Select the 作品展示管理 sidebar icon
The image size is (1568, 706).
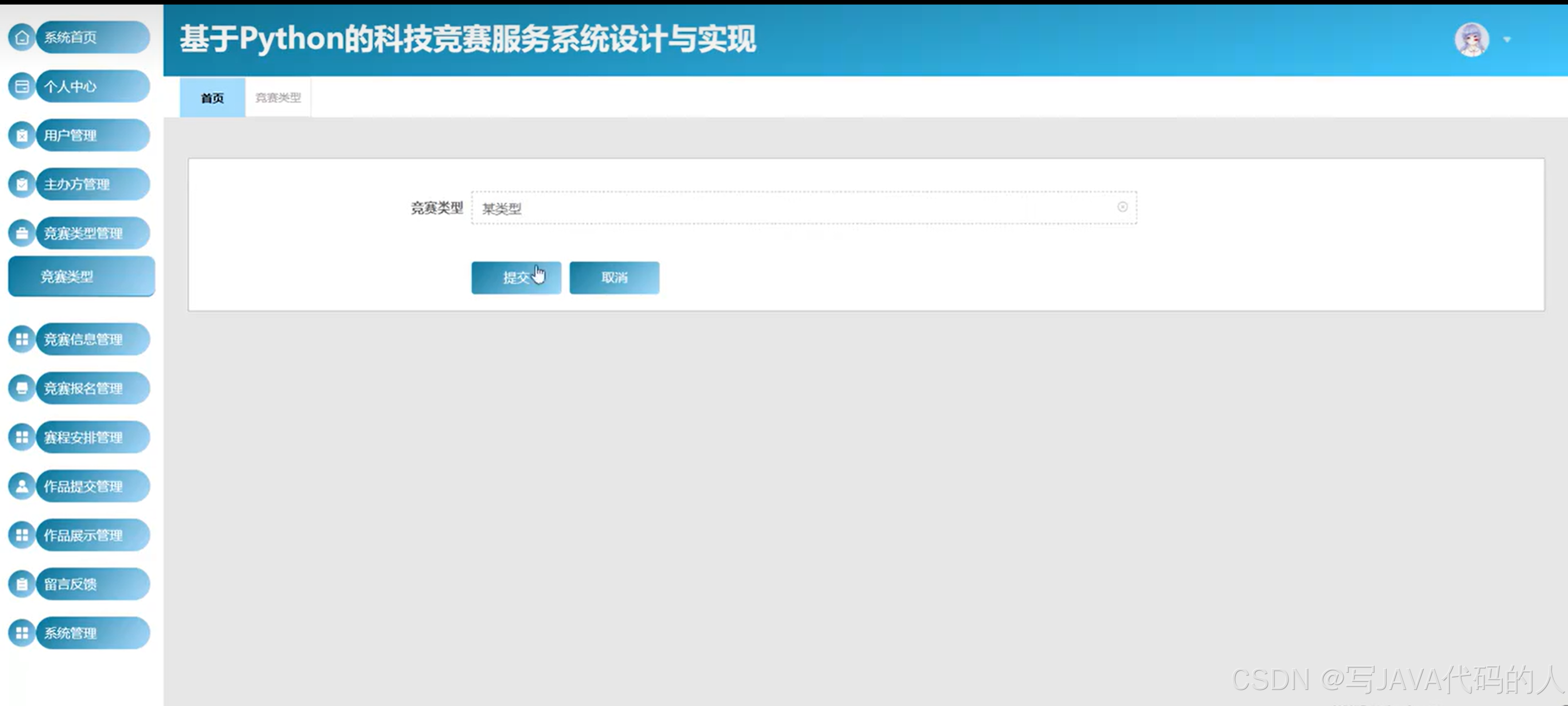coord(22,535)
